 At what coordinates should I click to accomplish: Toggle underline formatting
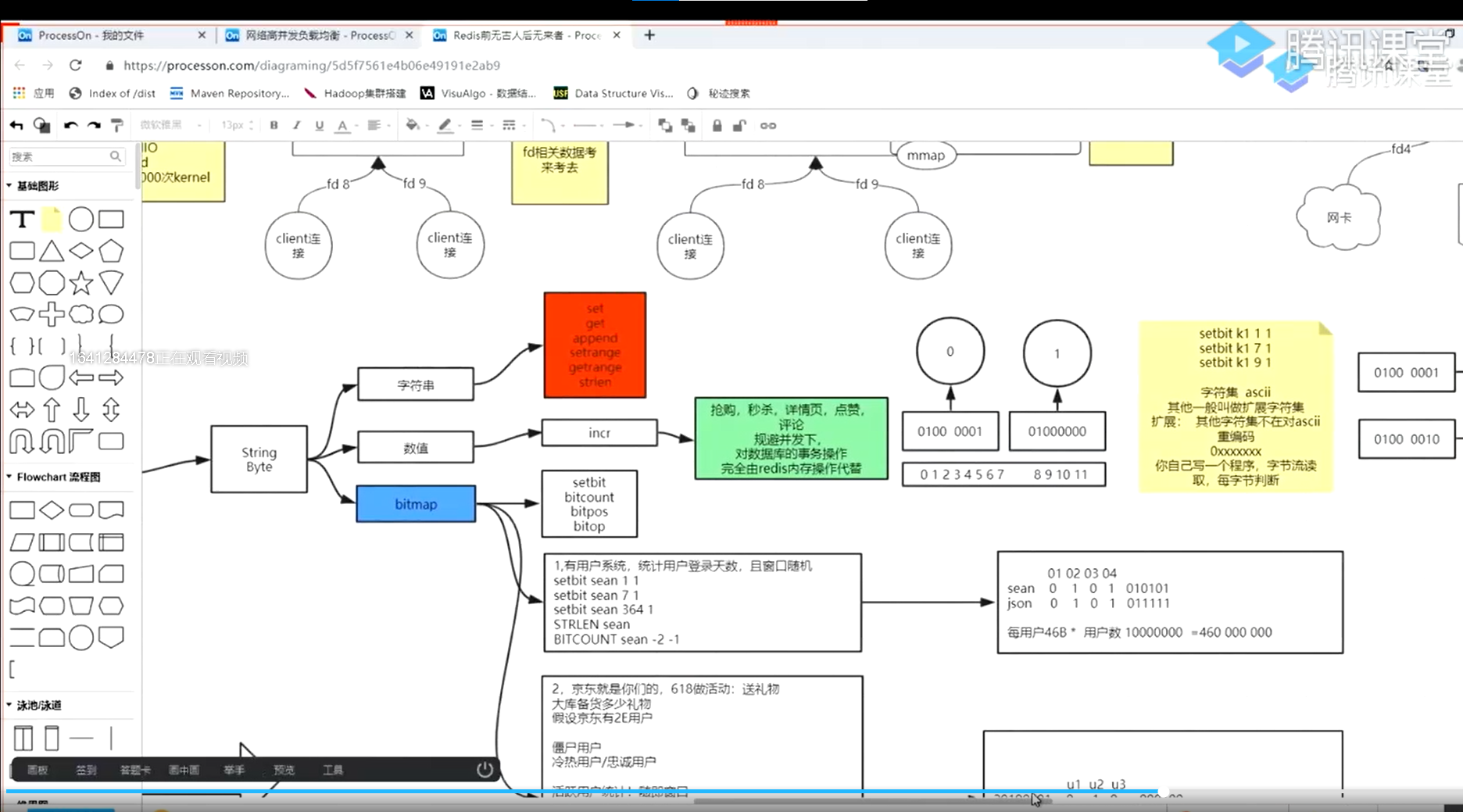coord(319,125)
